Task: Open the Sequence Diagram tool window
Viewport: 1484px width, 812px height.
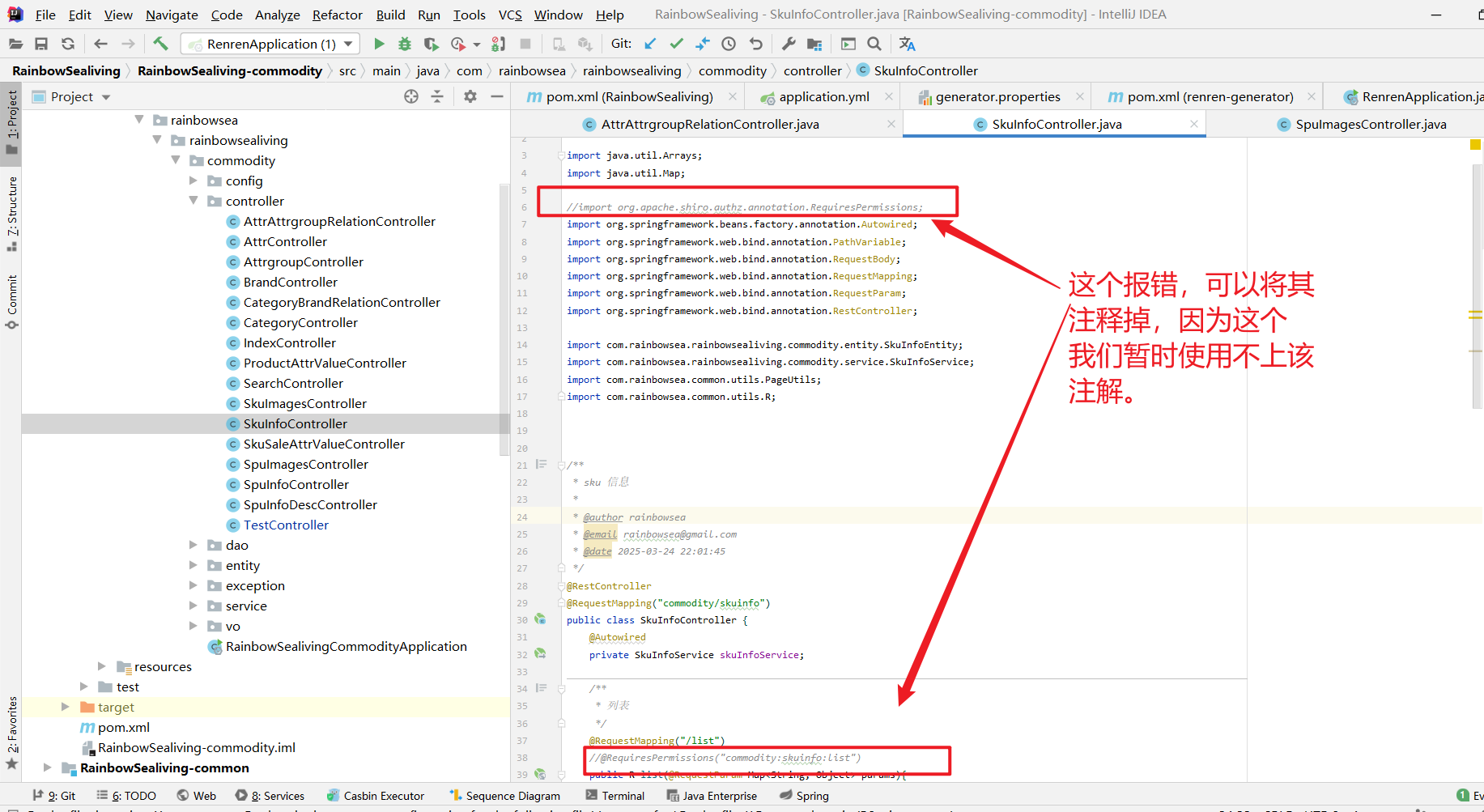Action: pos(504,796)
